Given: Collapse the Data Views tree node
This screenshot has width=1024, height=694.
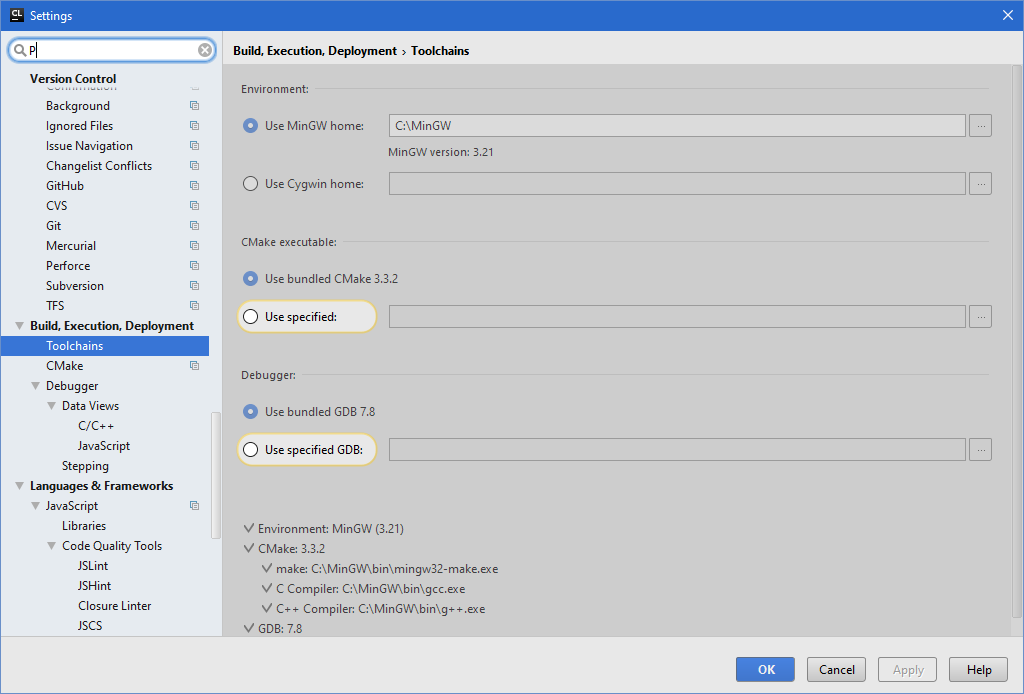Looking at the screenshot, I should 52,406.
